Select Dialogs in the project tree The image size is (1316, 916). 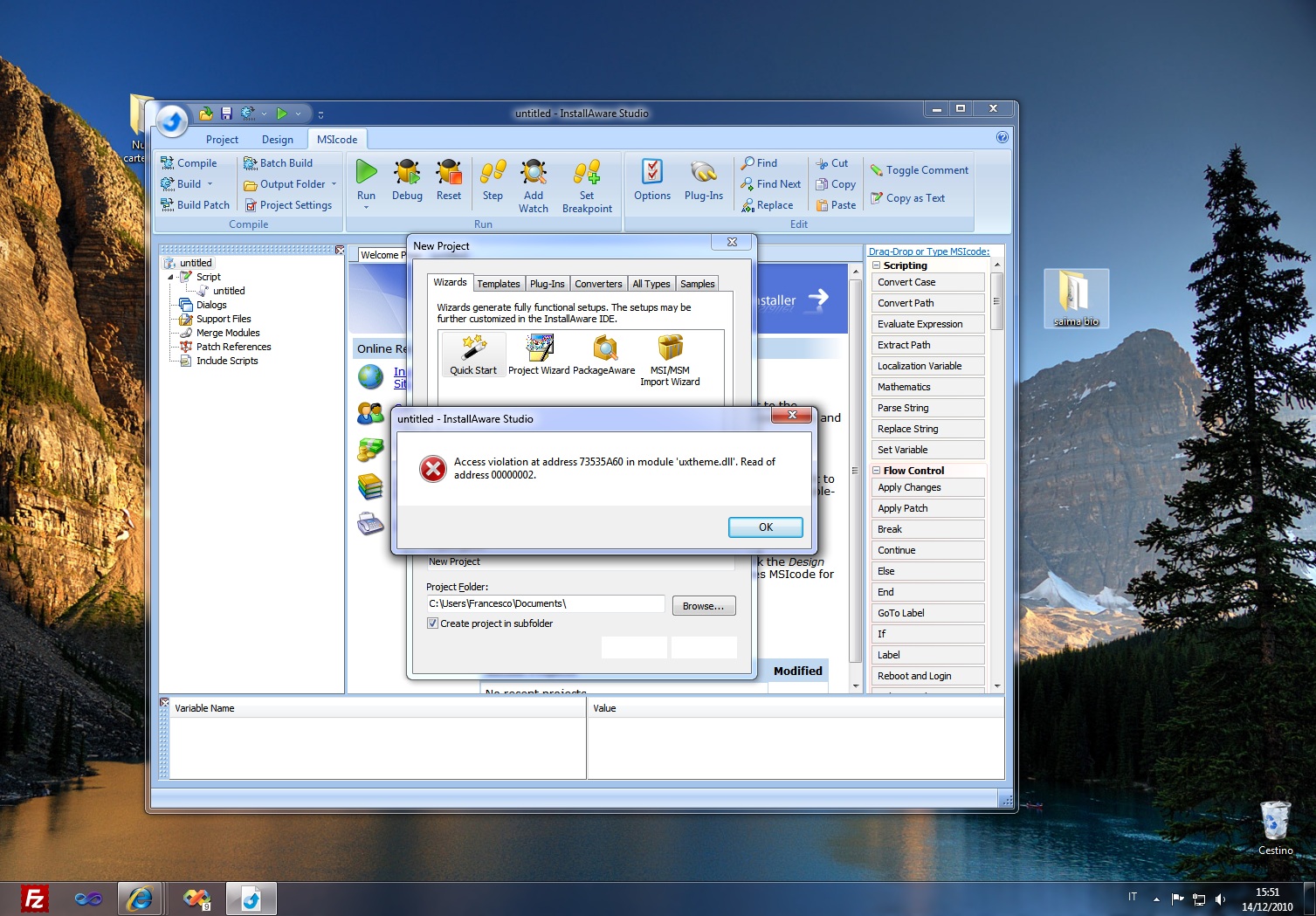pos(211,305)
